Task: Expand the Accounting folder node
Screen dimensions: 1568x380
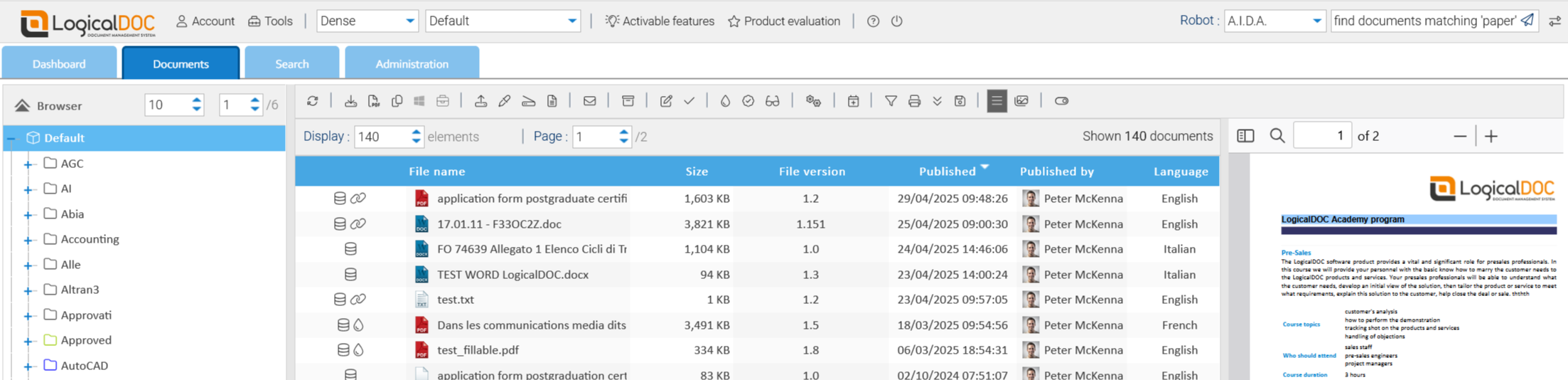Action: (28, 240)
